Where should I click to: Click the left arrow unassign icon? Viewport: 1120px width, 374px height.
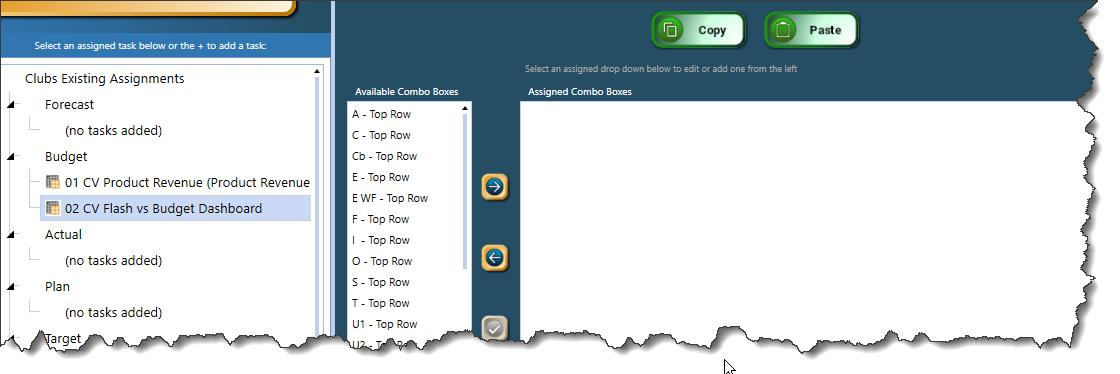[x=494, y=258]
